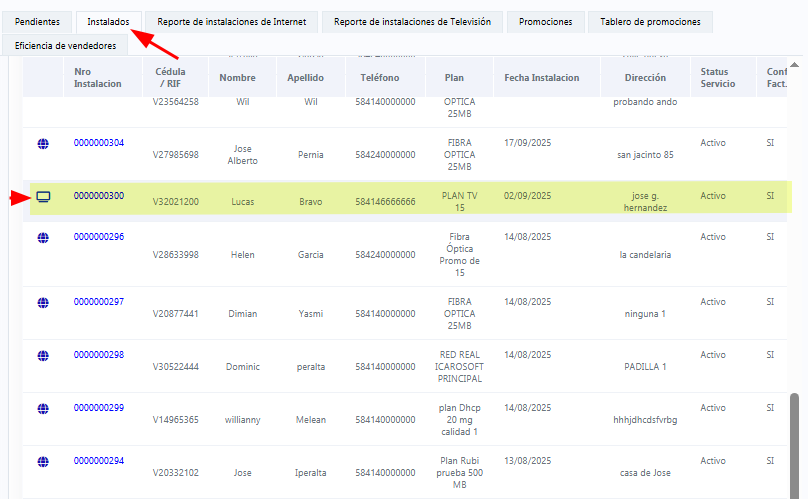Click the globe icon beside installation 0000000296
808x499 pixels.
click(x=43, y=238)
